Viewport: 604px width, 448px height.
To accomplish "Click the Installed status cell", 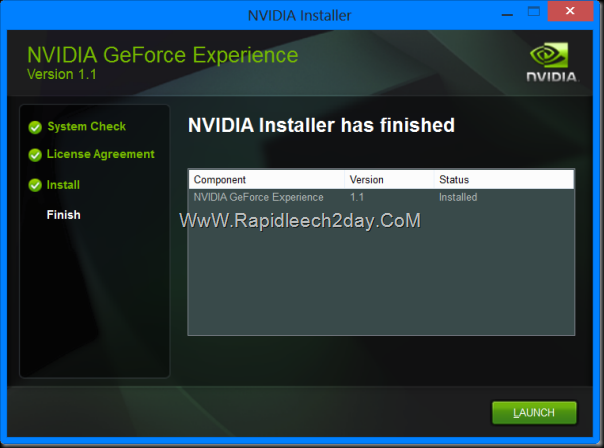I will (458, 197).
